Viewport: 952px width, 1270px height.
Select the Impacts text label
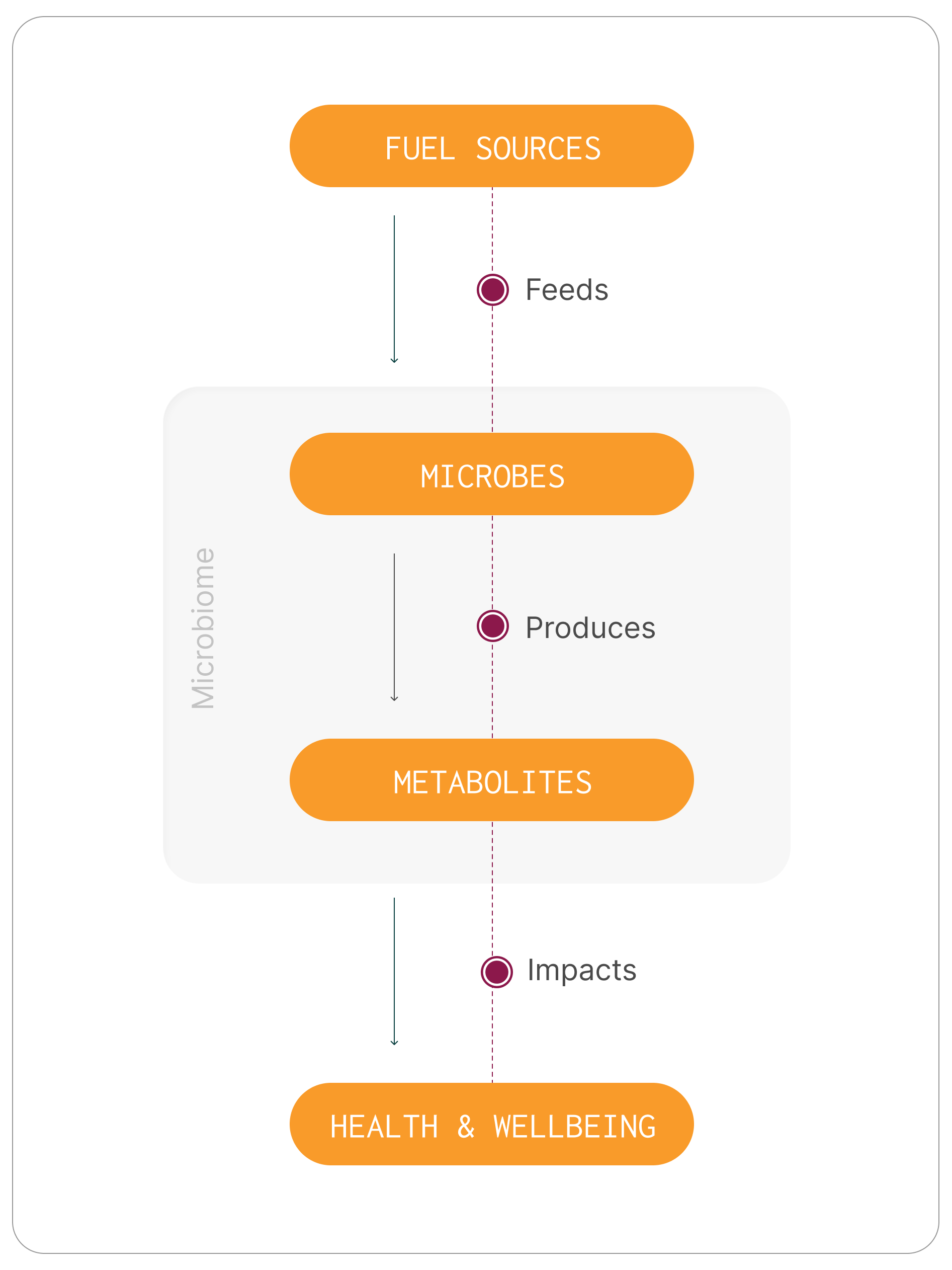[x=581, y=970]
